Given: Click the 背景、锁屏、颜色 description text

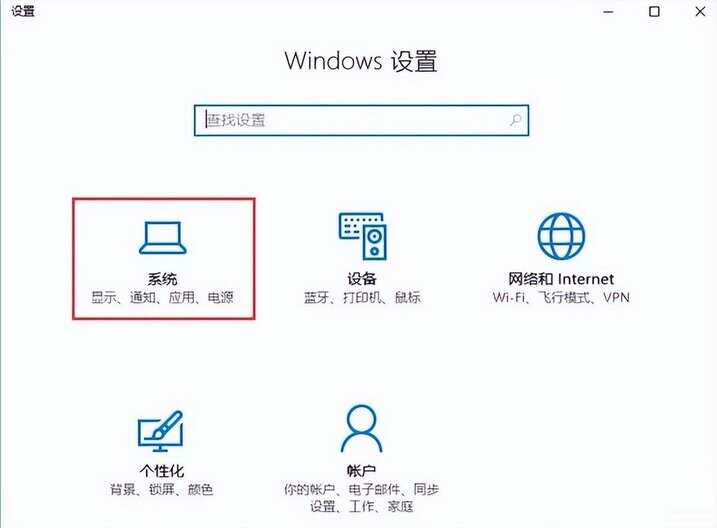Looking at the screenshot, I should point(161,490).
